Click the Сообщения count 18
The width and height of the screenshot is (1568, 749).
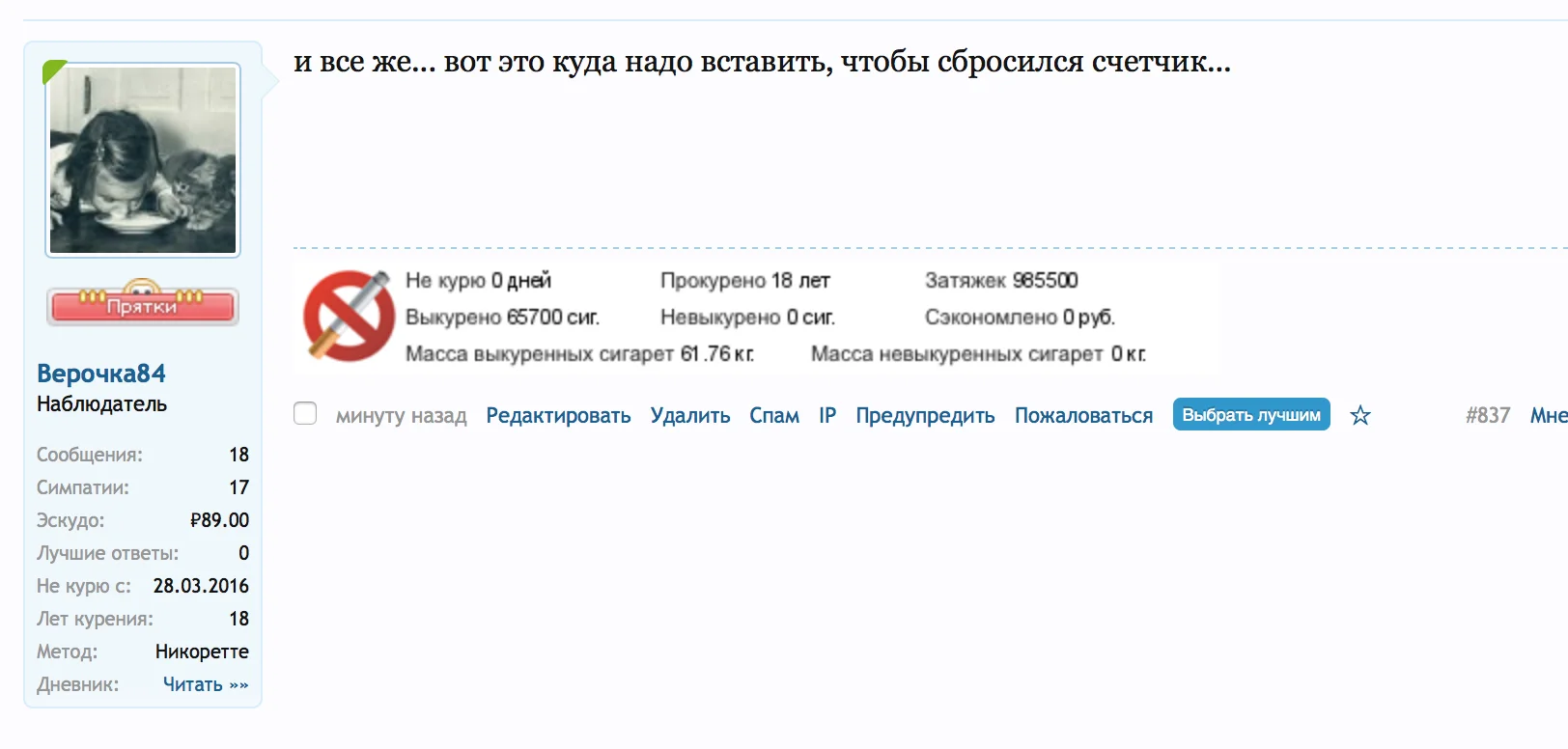(x=238, y=455)
